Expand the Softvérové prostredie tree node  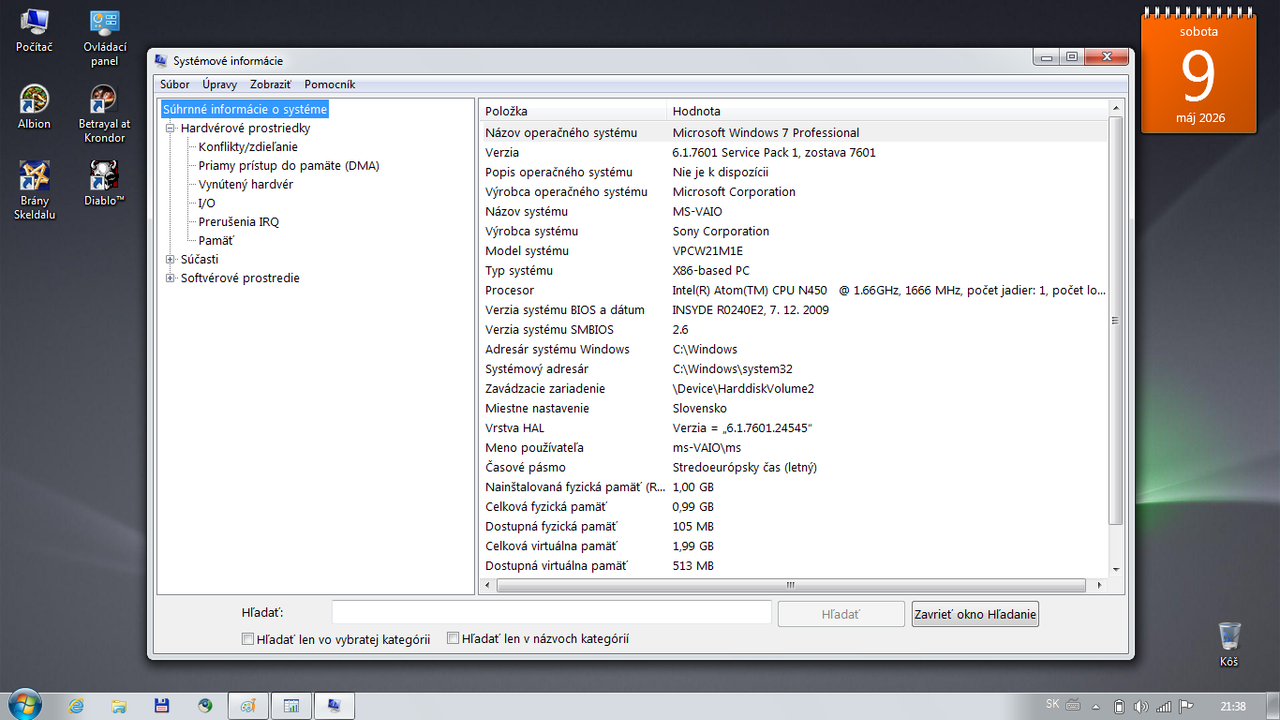point(171,278)
